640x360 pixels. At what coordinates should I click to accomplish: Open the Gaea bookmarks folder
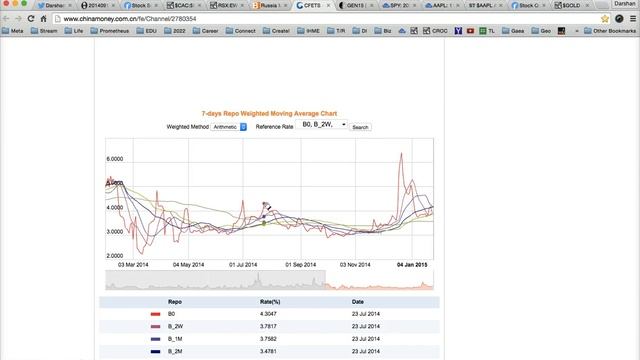[x=513, y=31]
